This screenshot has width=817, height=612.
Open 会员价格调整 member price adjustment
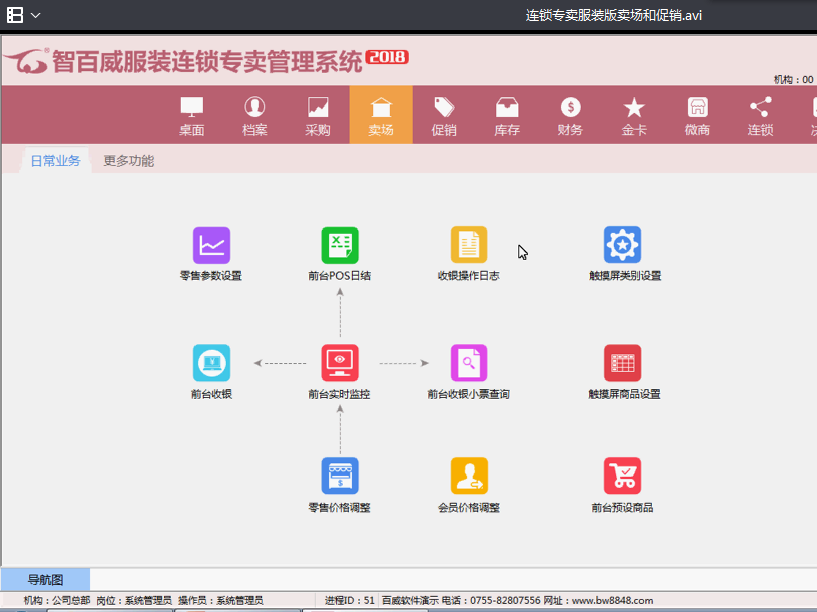click(x=469, y=476)
